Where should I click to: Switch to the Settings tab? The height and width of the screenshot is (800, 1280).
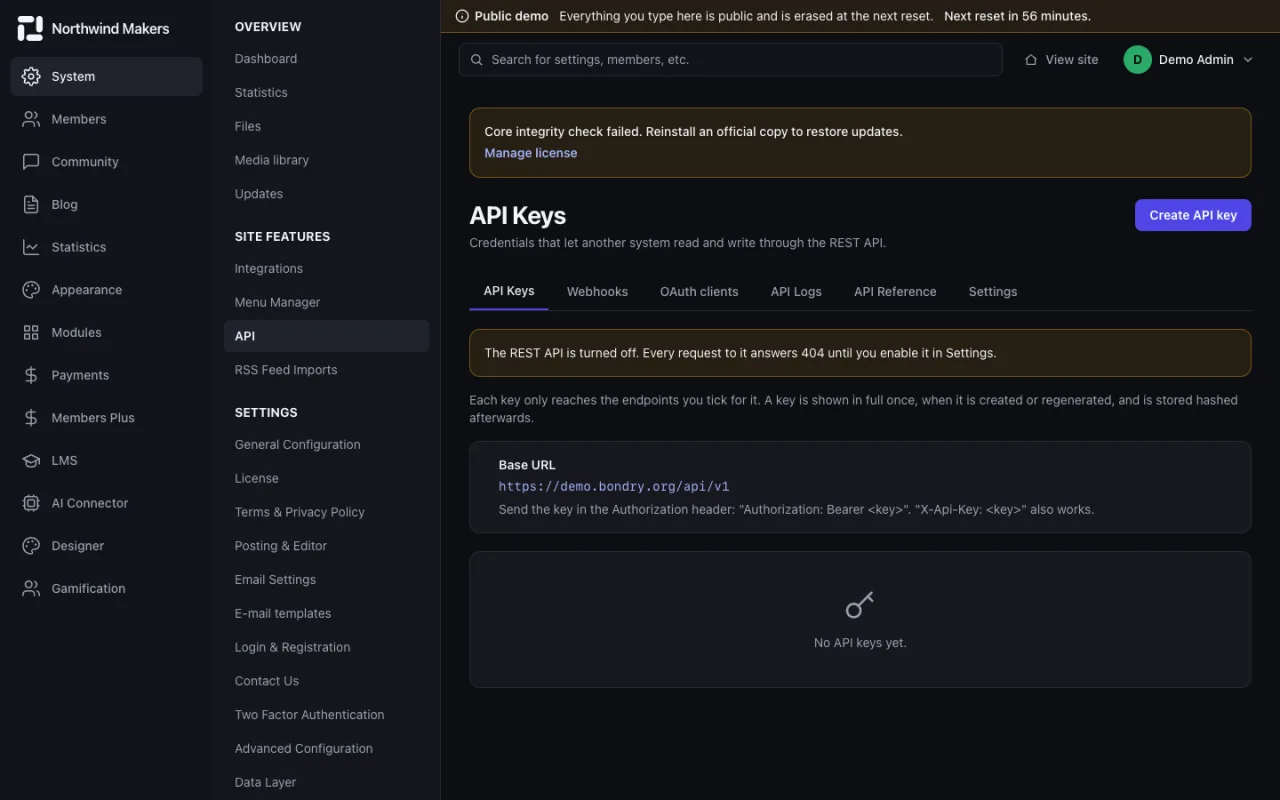click(993, 292)
